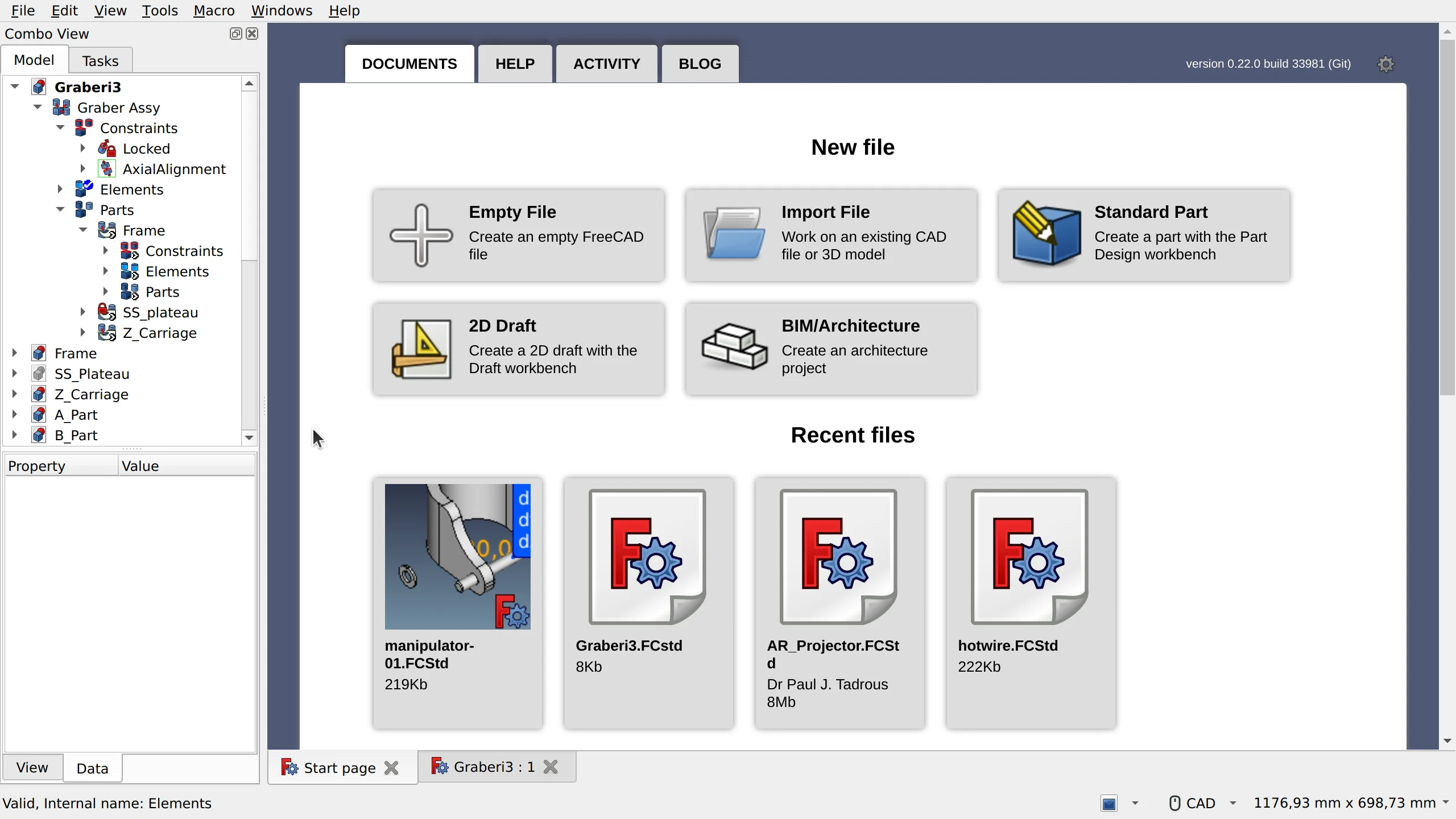
Task: Switch to the ACTIVITY tab
Action: [x=606, y=63]
